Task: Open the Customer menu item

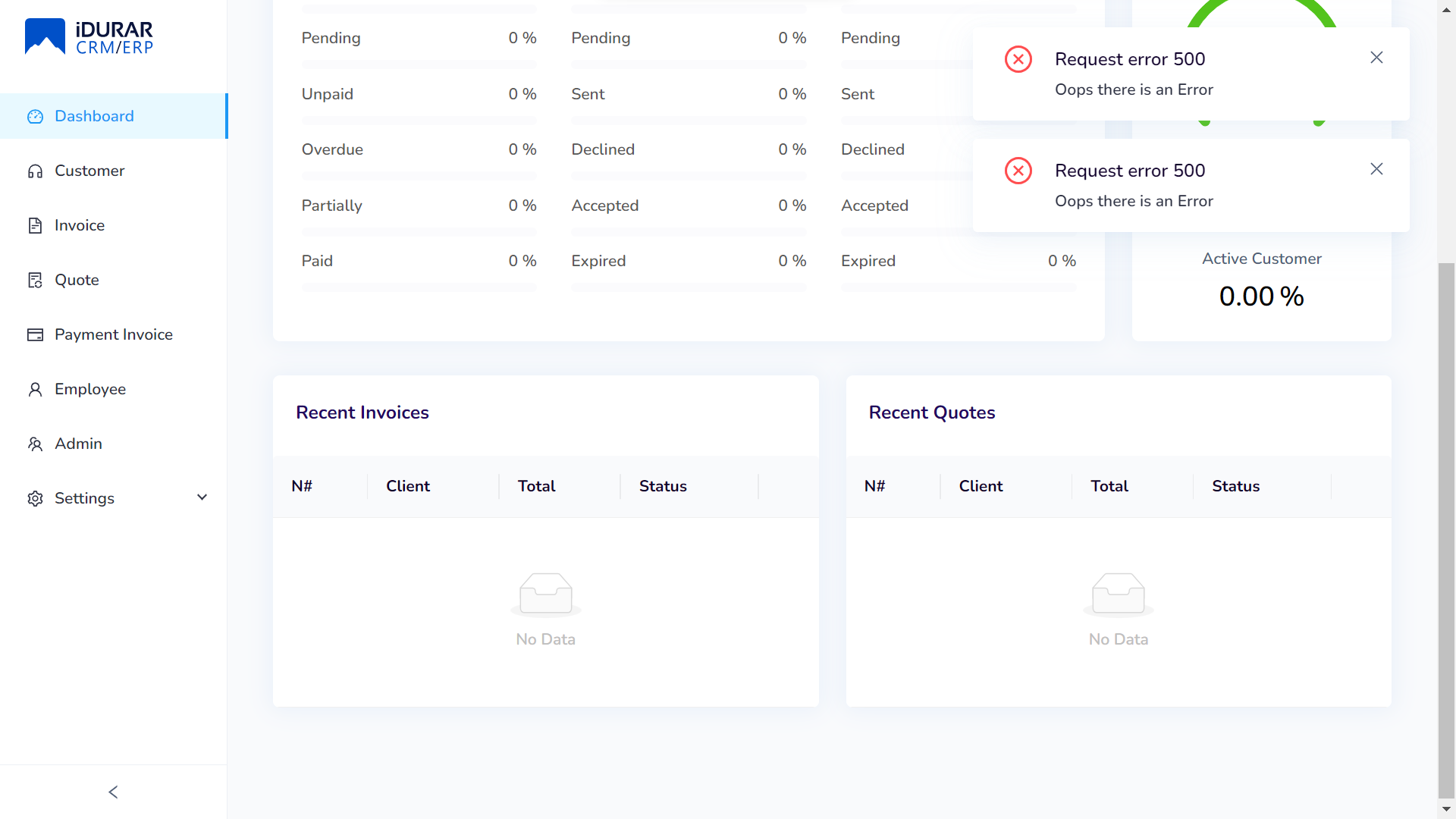Action: [89, 171]
